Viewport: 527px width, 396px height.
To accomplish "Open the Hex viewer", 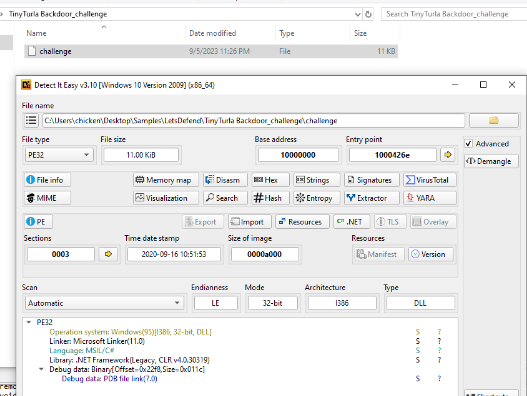I will coord(271,180).
